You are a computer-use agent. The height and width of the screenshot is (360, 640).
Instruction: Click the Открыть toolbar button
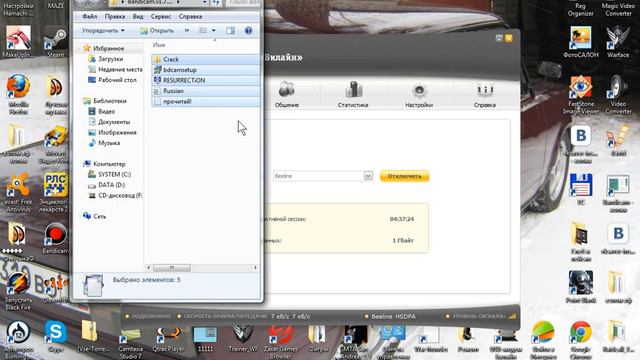tap(157, 31)
